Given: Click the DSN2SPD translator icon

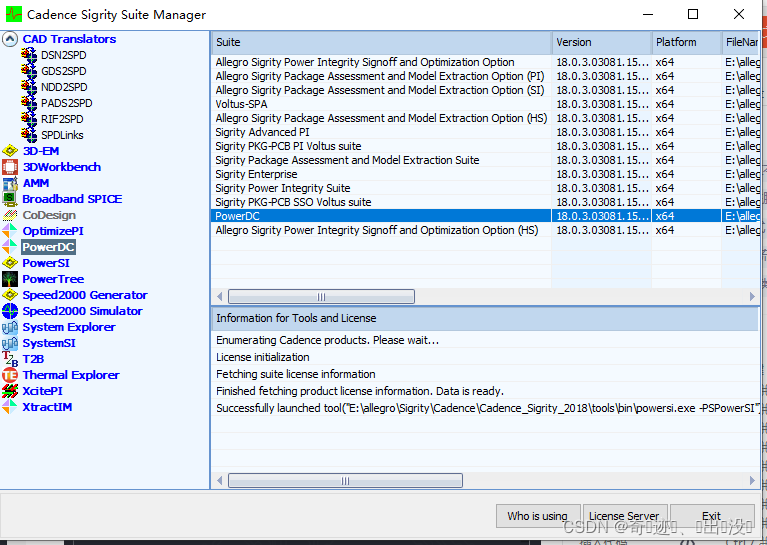Looking at the screenshot, I should [29, 55].
